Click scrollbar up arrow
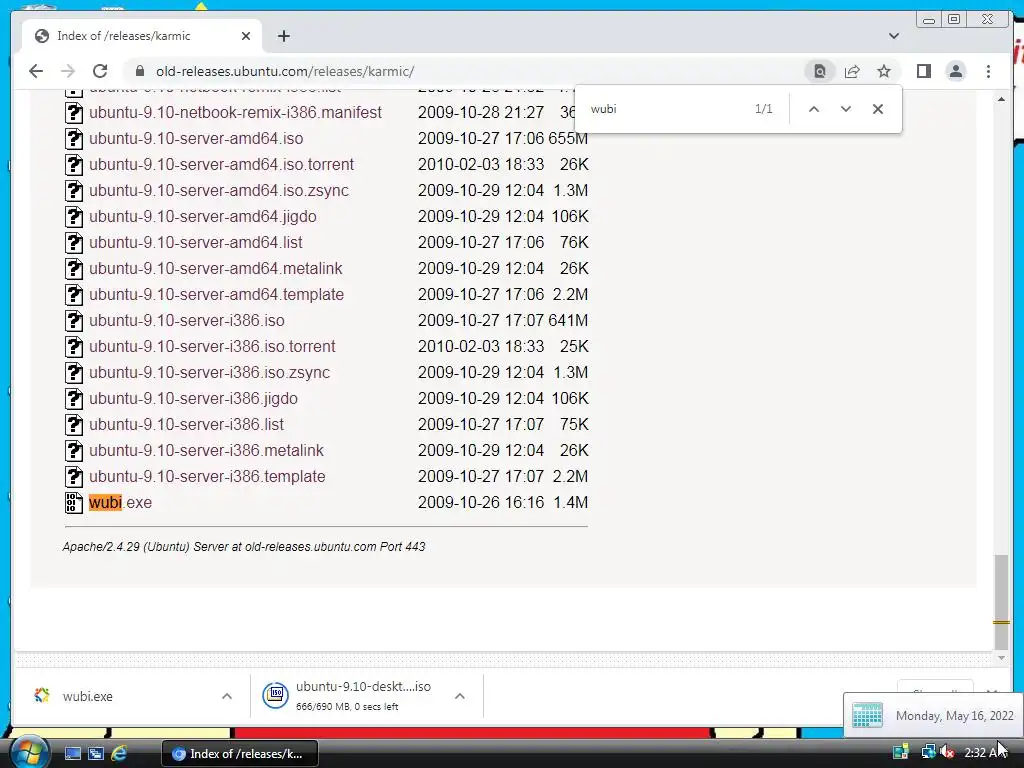The image size is (1024, 768). click(x=1001, y=99)
